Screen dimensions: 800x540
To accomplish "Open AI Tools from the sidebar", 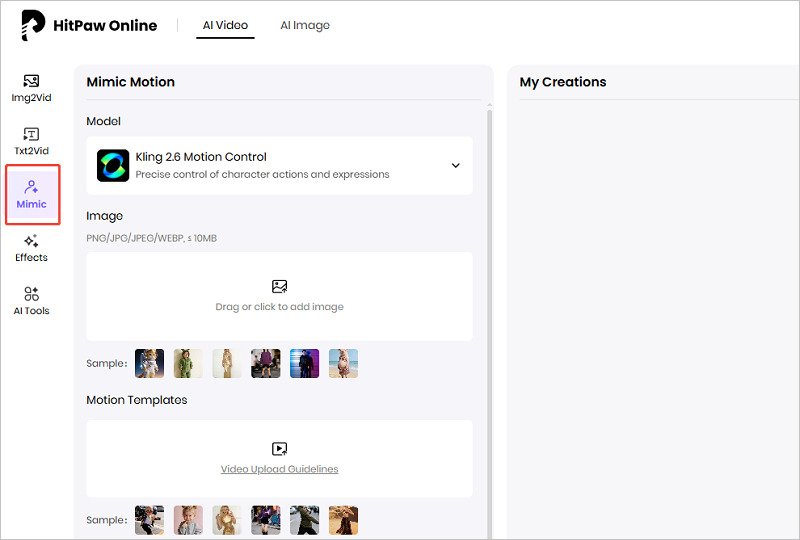I will [x=31, y=301].
